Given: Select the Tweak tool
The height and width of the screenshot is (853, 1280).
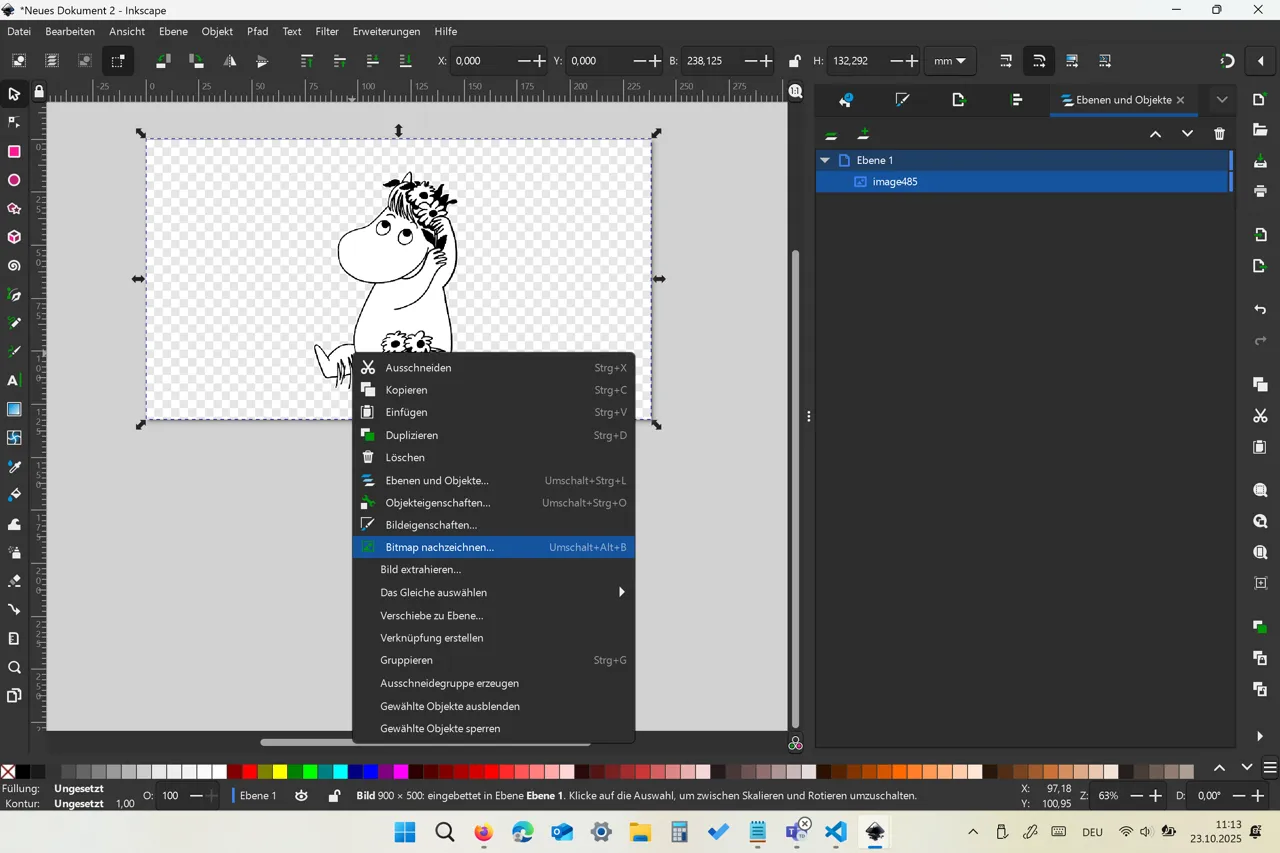Looking at the screenshot, I should pyautogui.click(x=14, y=524).
